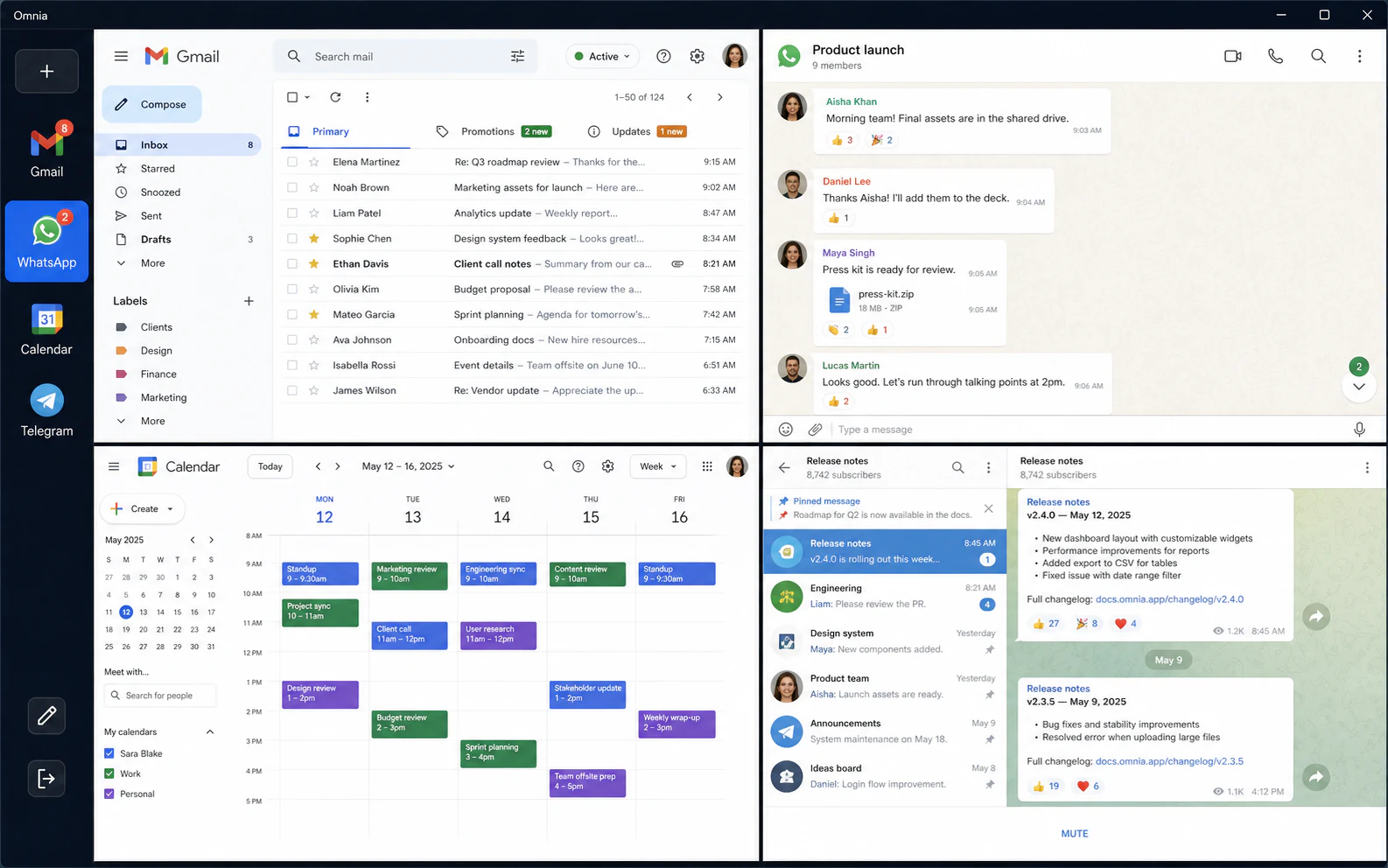This screenshot has width=1388, height=868.
Task: Open the May 12 – 16, 2025 date dropdown
Action: click(409, 466)
